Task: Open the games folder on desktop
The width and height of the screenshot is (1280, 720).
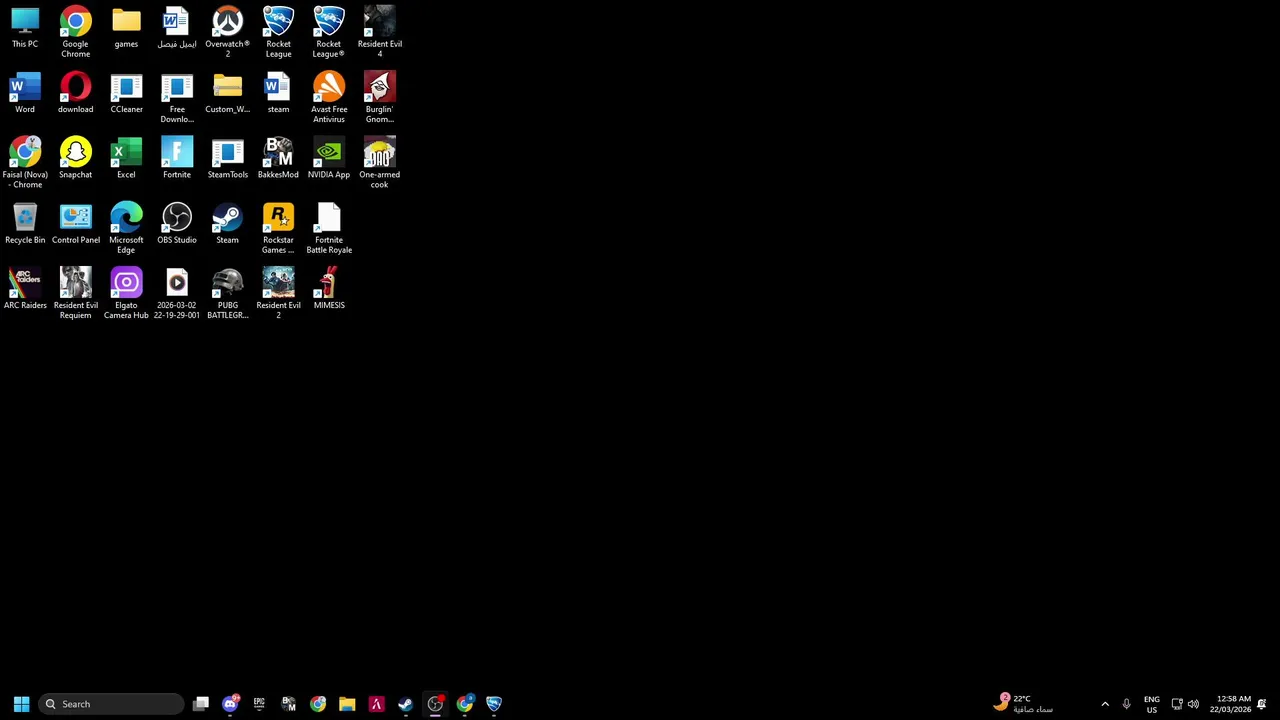Action: [x=126, y=29]
